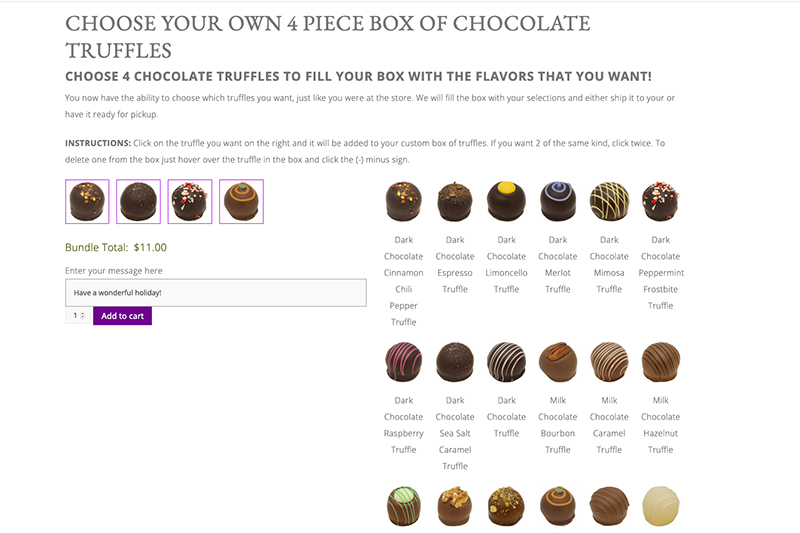Pick the Milk Chocolate Bourbon Truffle
Screen dimensions: 800x533
click(x=558, y=362)
